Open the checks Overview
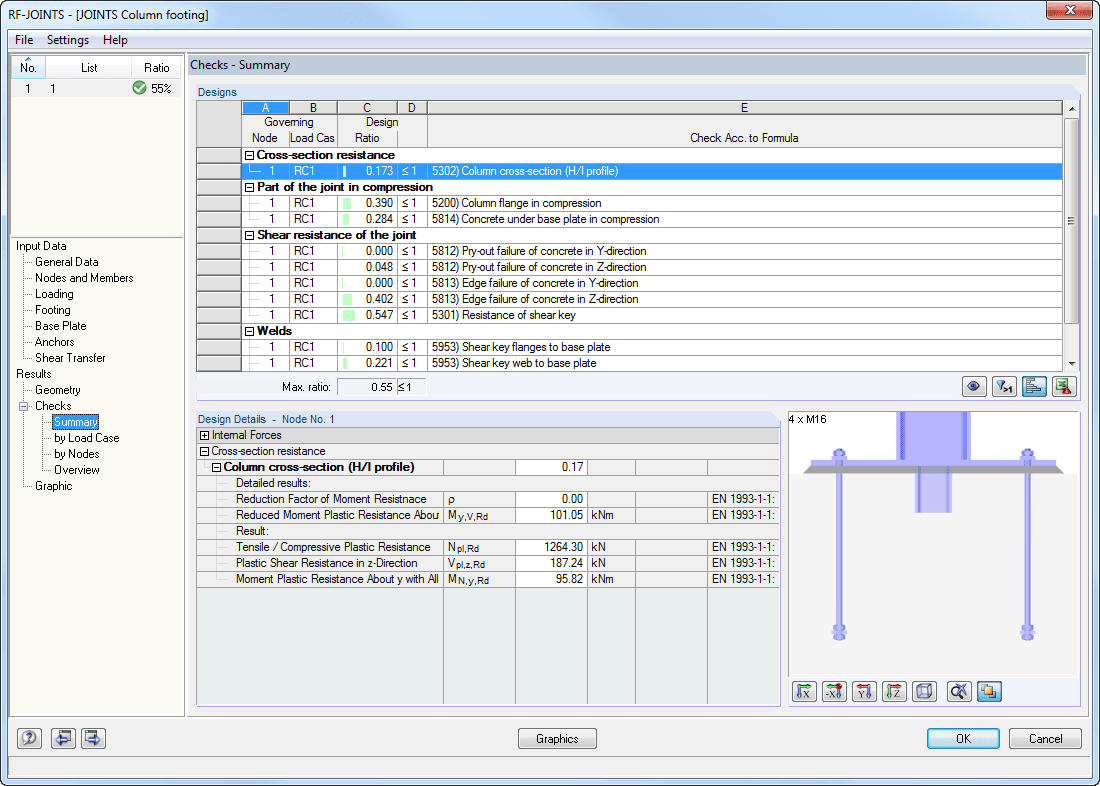Screen dimensions: 1100x786 point(76,470)
